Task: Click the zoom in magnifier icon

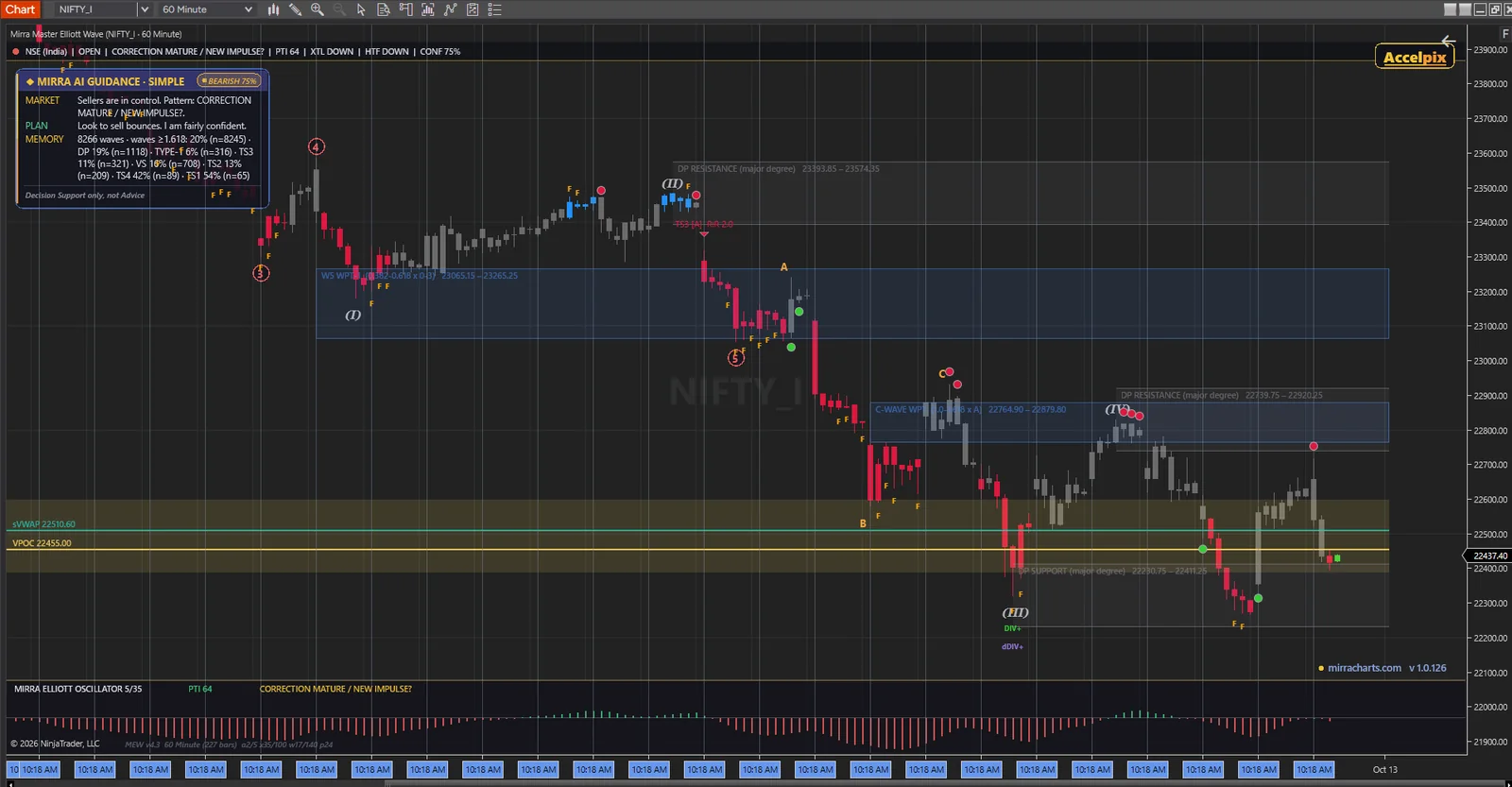Action: [318, 9]
